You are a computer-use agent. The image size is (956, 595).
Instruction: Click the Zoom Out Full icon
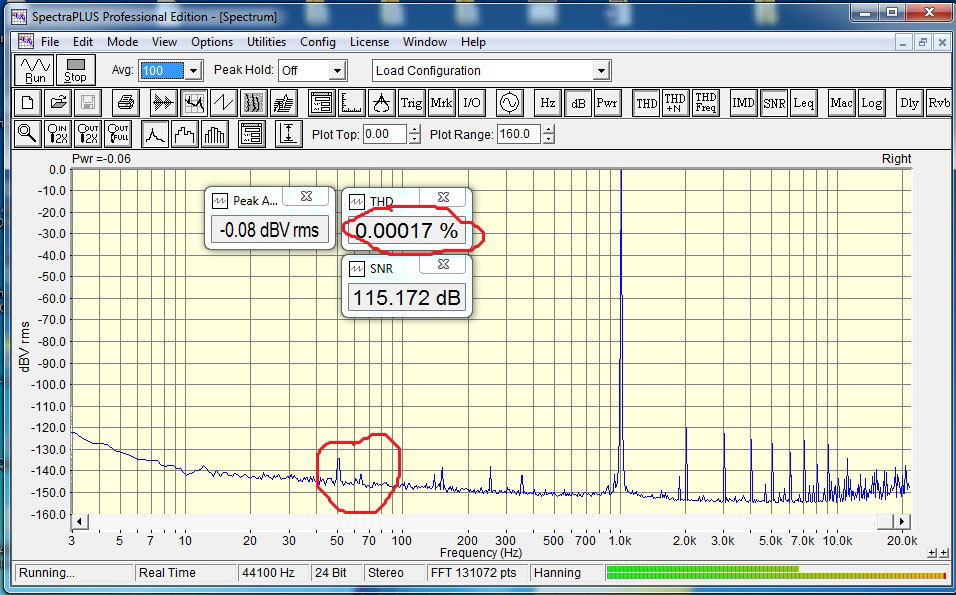point(118,133)
